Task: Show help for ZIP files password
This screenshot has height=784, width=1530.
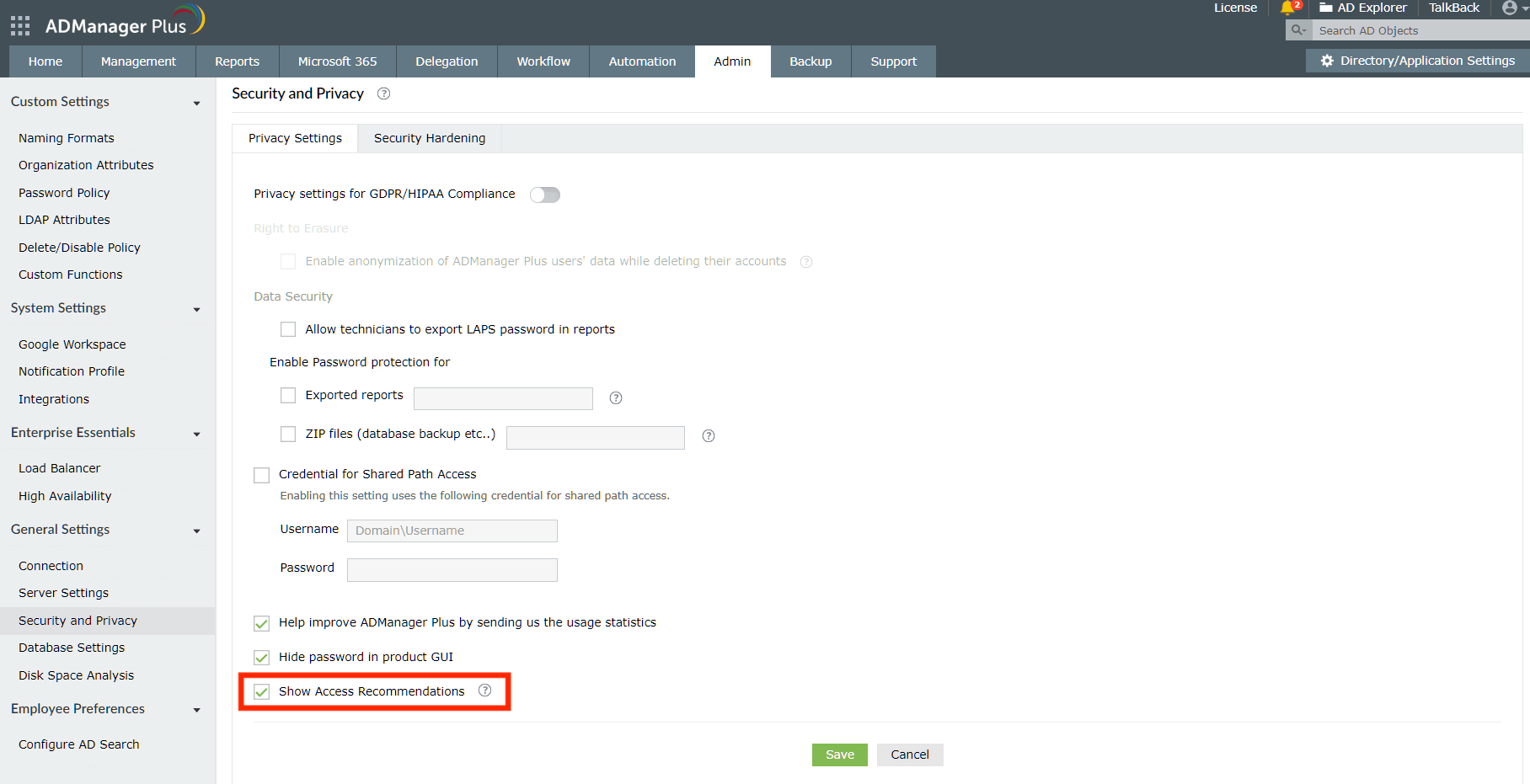Action: pyautogui.click(x=709, y=436)
